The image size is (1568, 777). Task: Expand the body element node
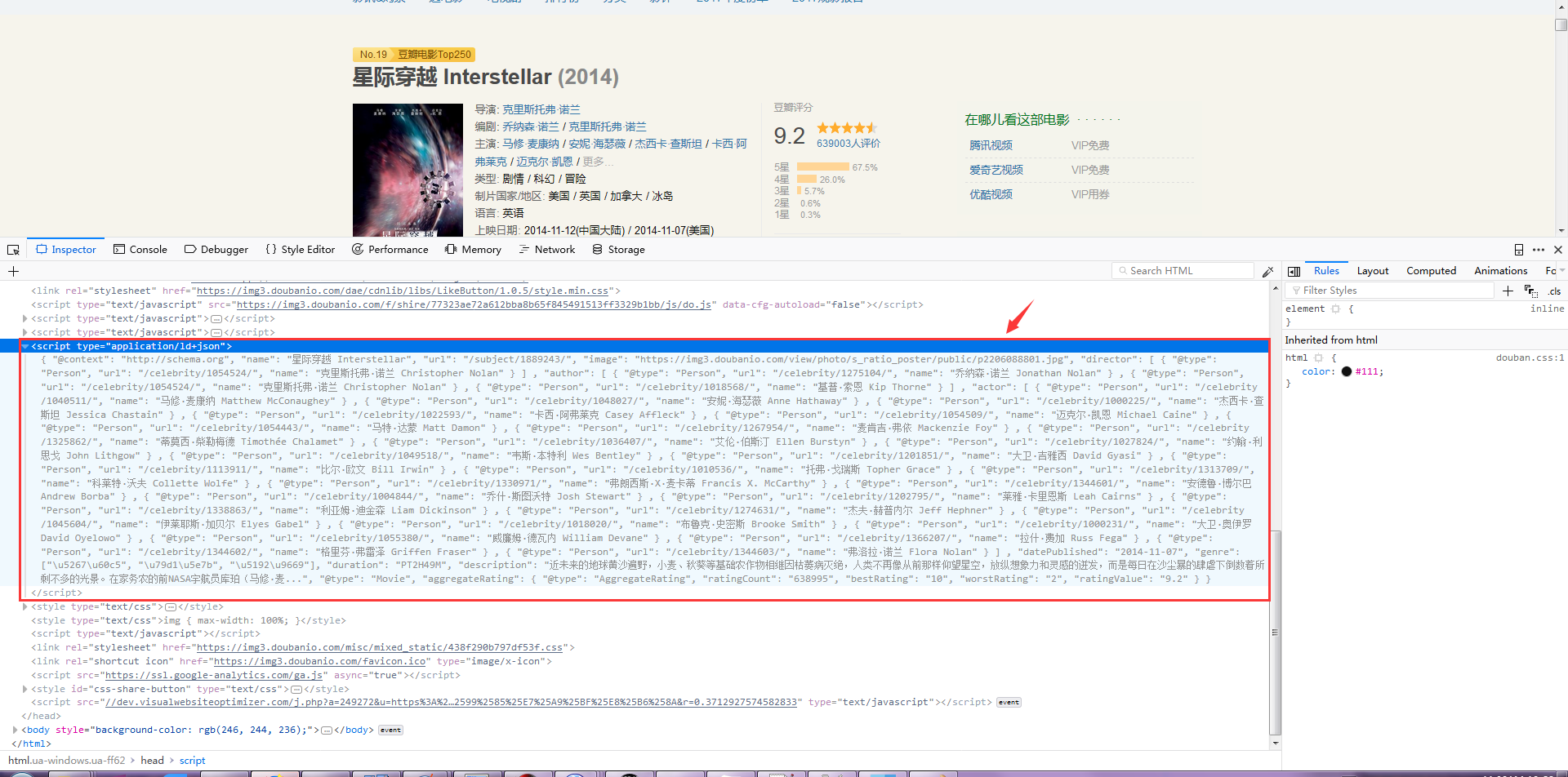(15, 730)
